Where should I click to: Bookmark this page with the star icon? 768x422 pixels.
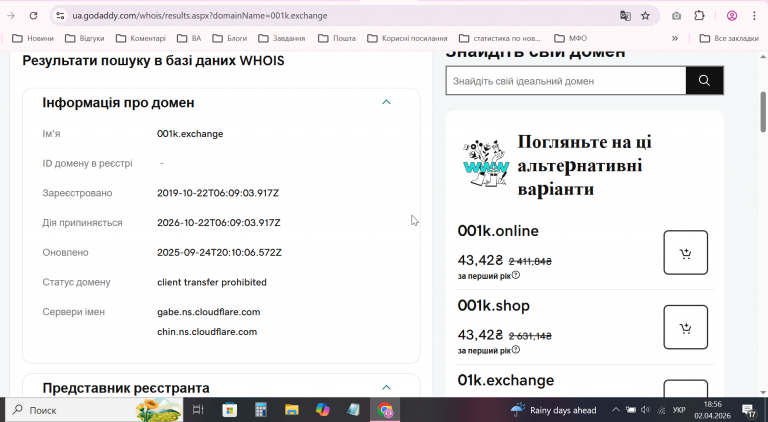tap(646, 16)
